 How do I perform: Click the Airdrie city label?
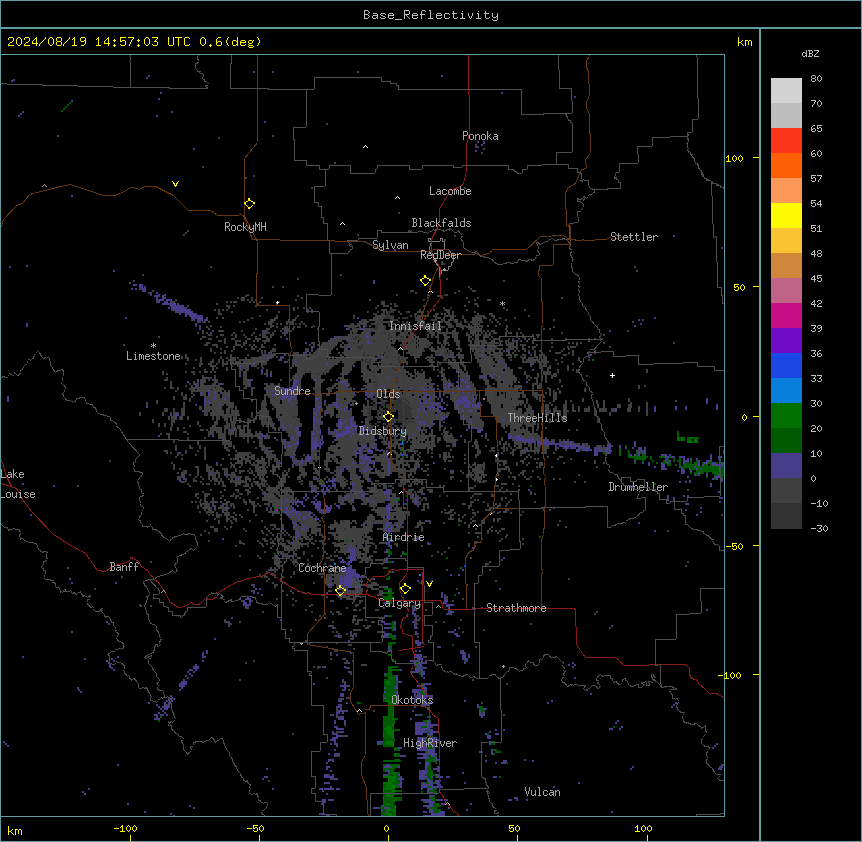tap(403, 537)
